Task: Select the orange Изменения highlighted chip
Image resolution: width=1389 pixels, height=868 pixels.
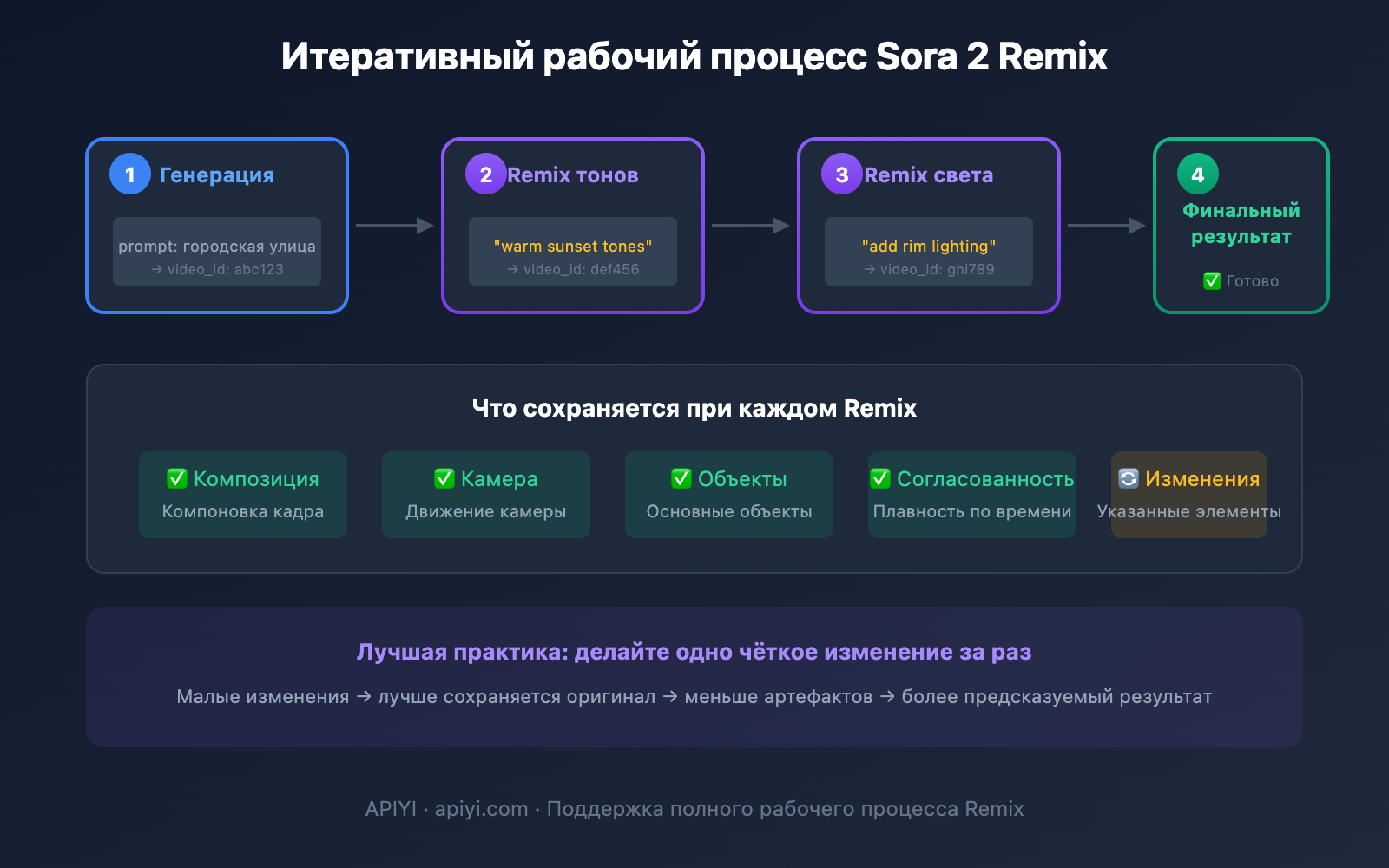Action: click(x=1188, y=495)
